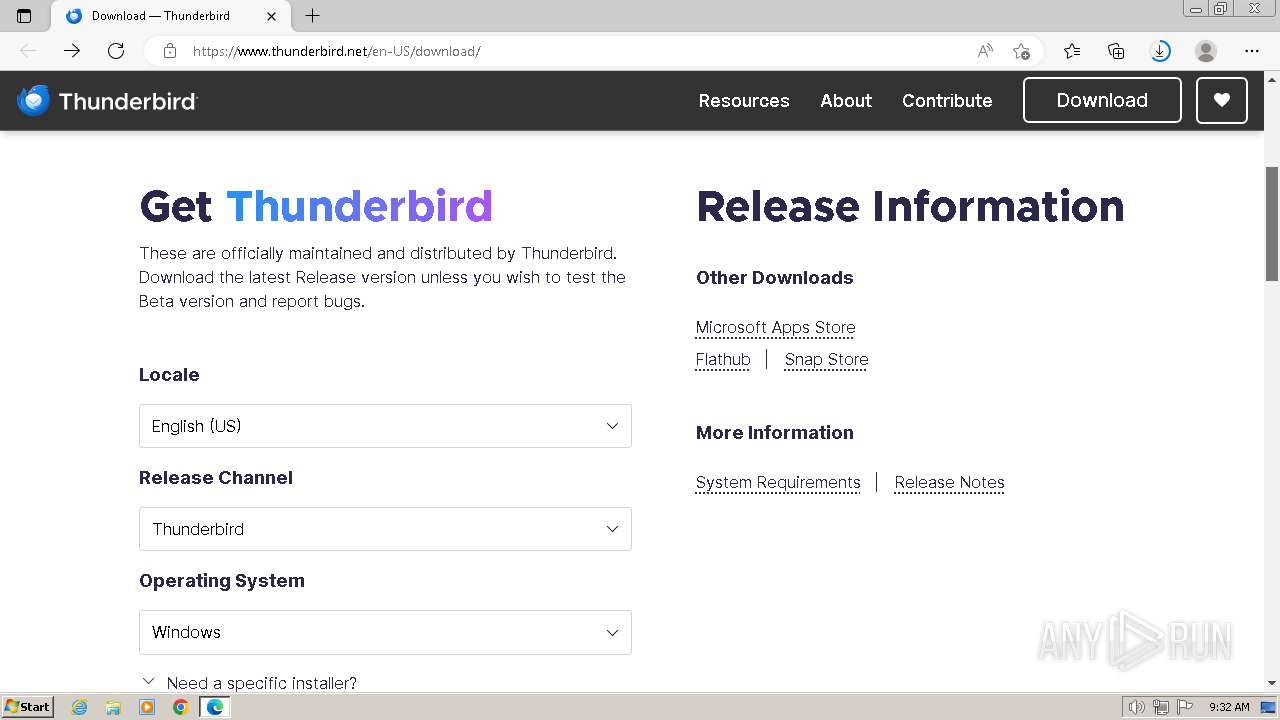
Task: Open Internet Explorer from the taskbar
Action: [x=80, y=707]
